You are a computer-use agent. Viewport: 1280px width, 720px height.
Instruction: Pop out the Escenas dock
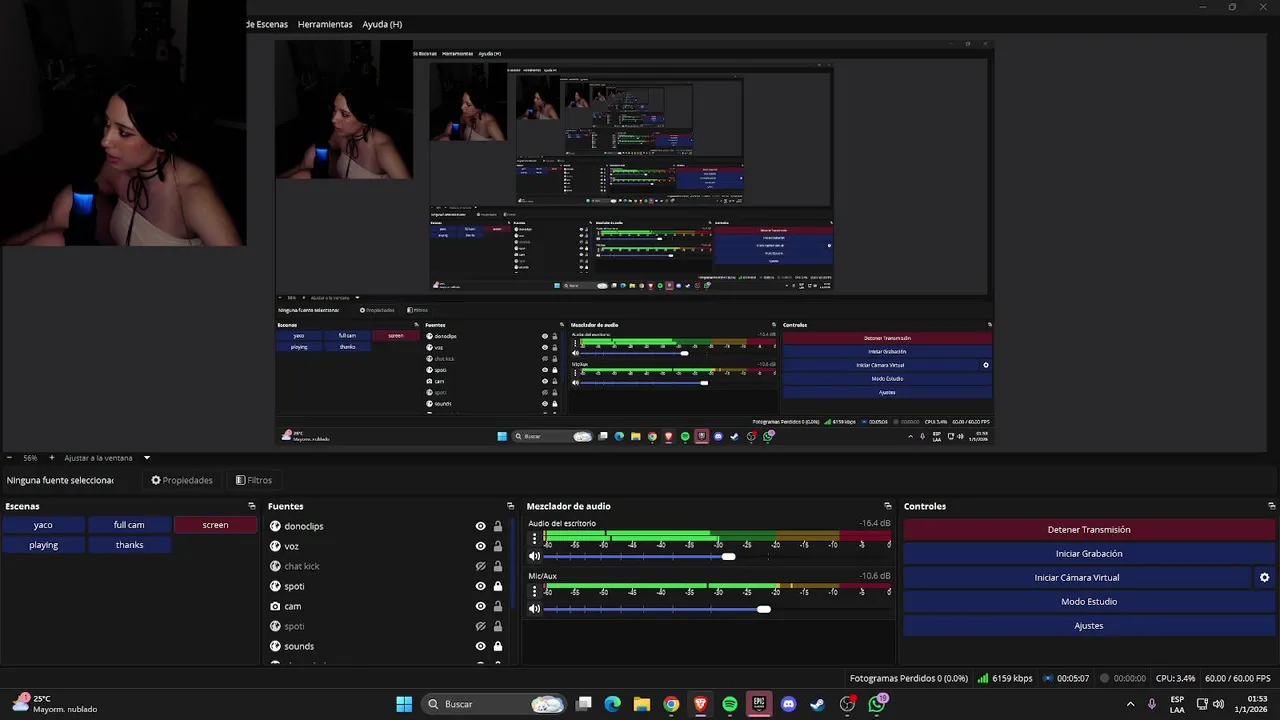click(252, 506)
